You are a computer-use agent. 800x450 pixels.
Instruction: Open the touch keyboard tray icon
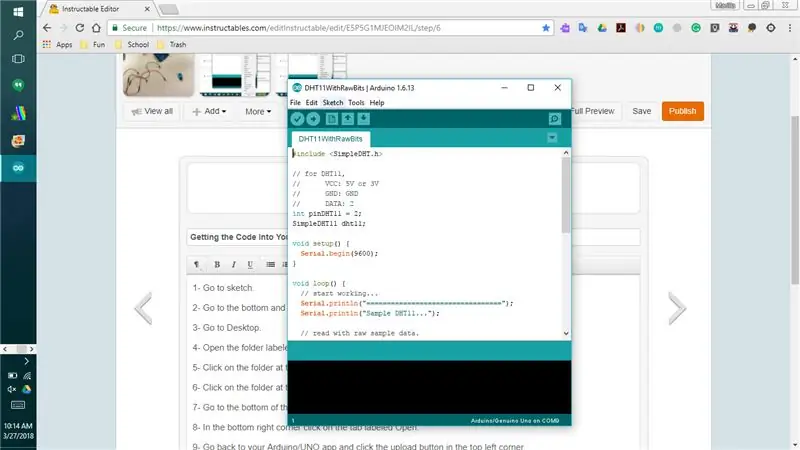[x=18, y=405]
